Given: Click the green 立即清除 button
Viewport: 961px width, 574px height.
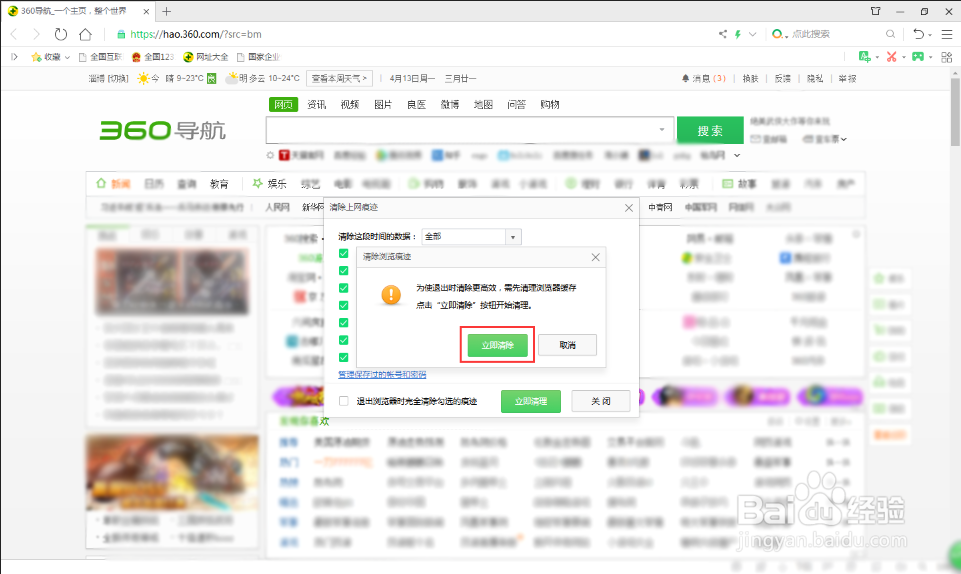Looking at the screenshot, I should tap(498, 345).
